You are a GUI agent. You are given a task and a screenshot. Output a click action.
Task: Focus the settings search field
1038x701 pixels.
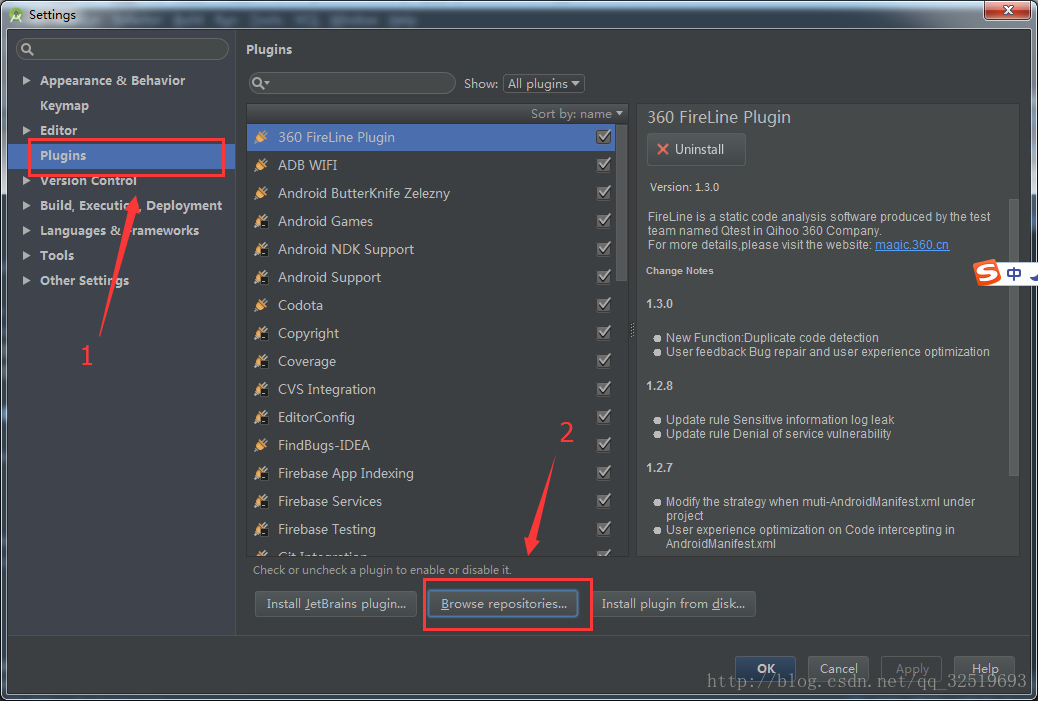tap(122, 49)
